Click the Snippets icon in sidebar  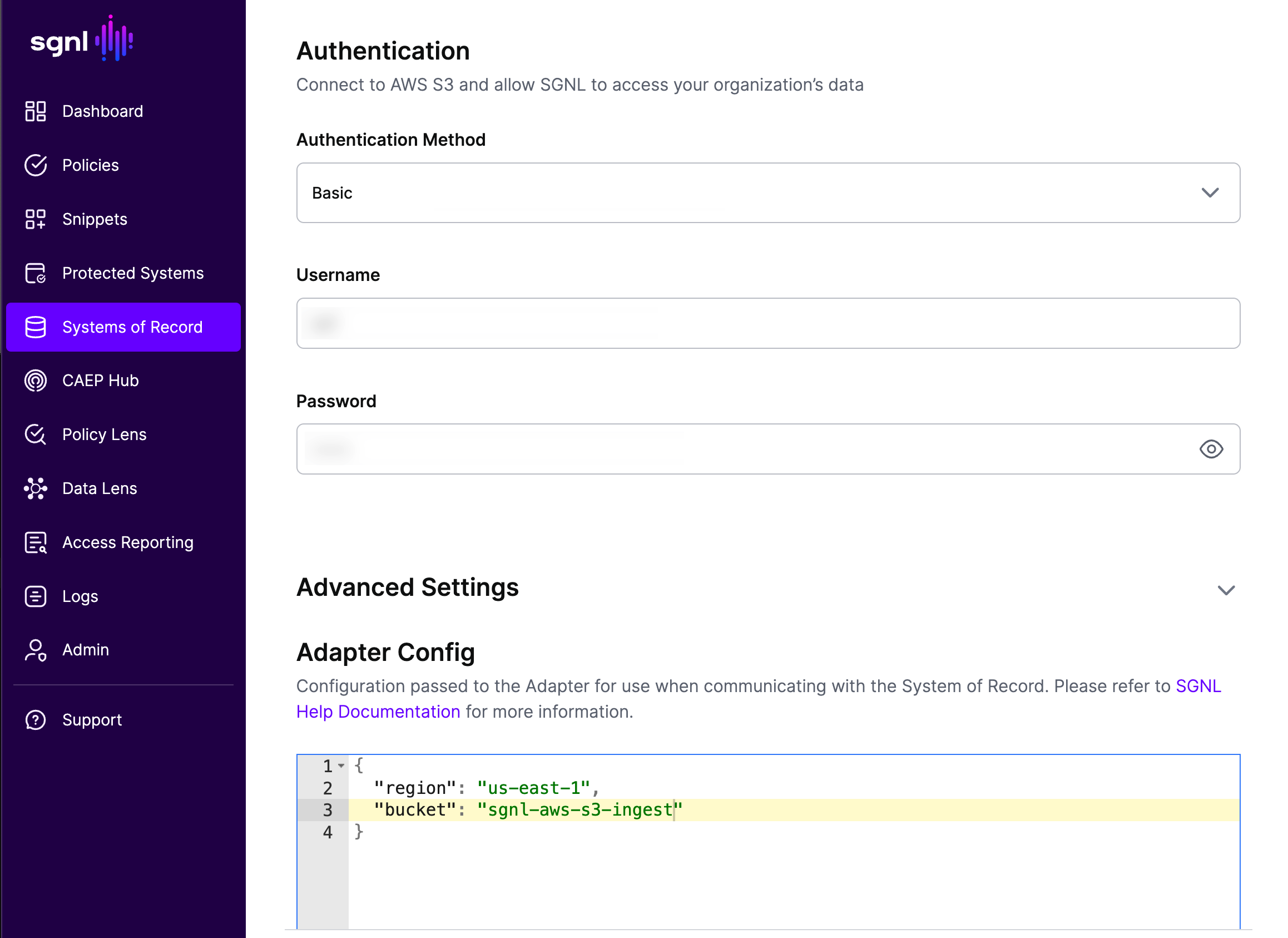coord(36,218)
